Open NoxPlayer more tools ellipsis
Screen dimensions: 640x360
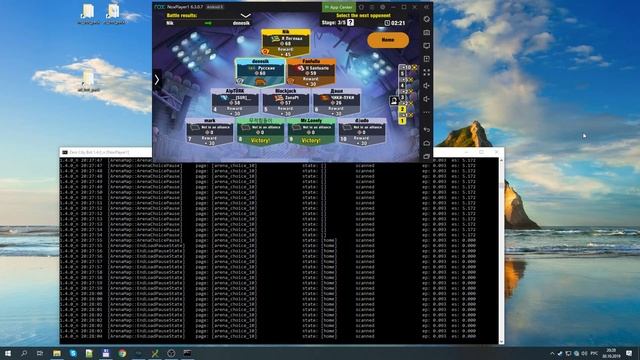pyautogui.click(x=427, y=112)
